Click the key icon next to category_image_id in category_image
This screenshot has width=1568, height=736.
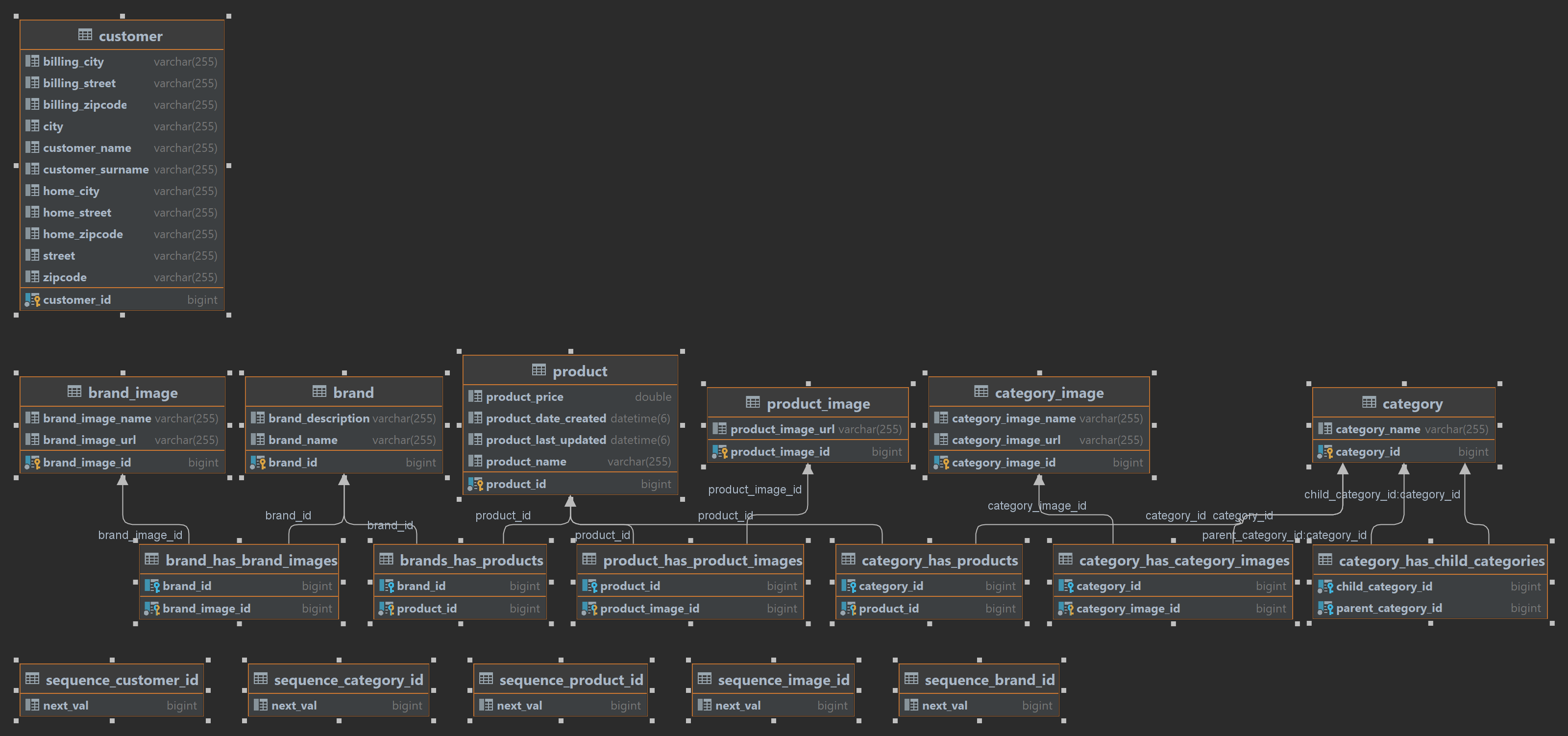[x=941, y=463]
